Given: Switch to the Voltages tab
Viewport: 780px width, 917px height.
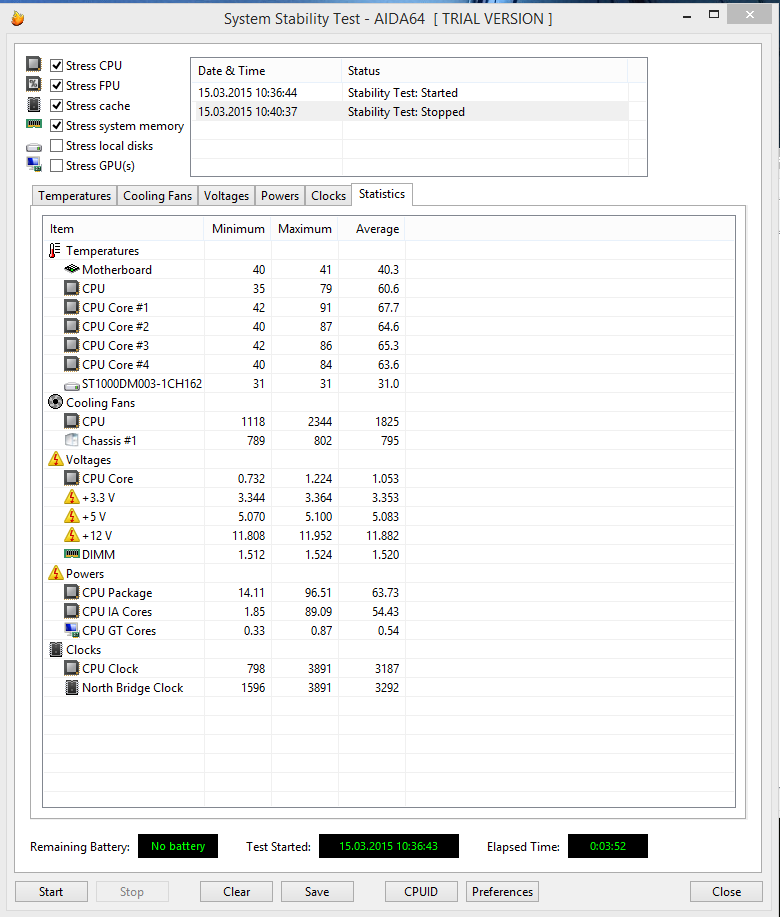Looking at the screenshot, I should click(x=226, y=196).
